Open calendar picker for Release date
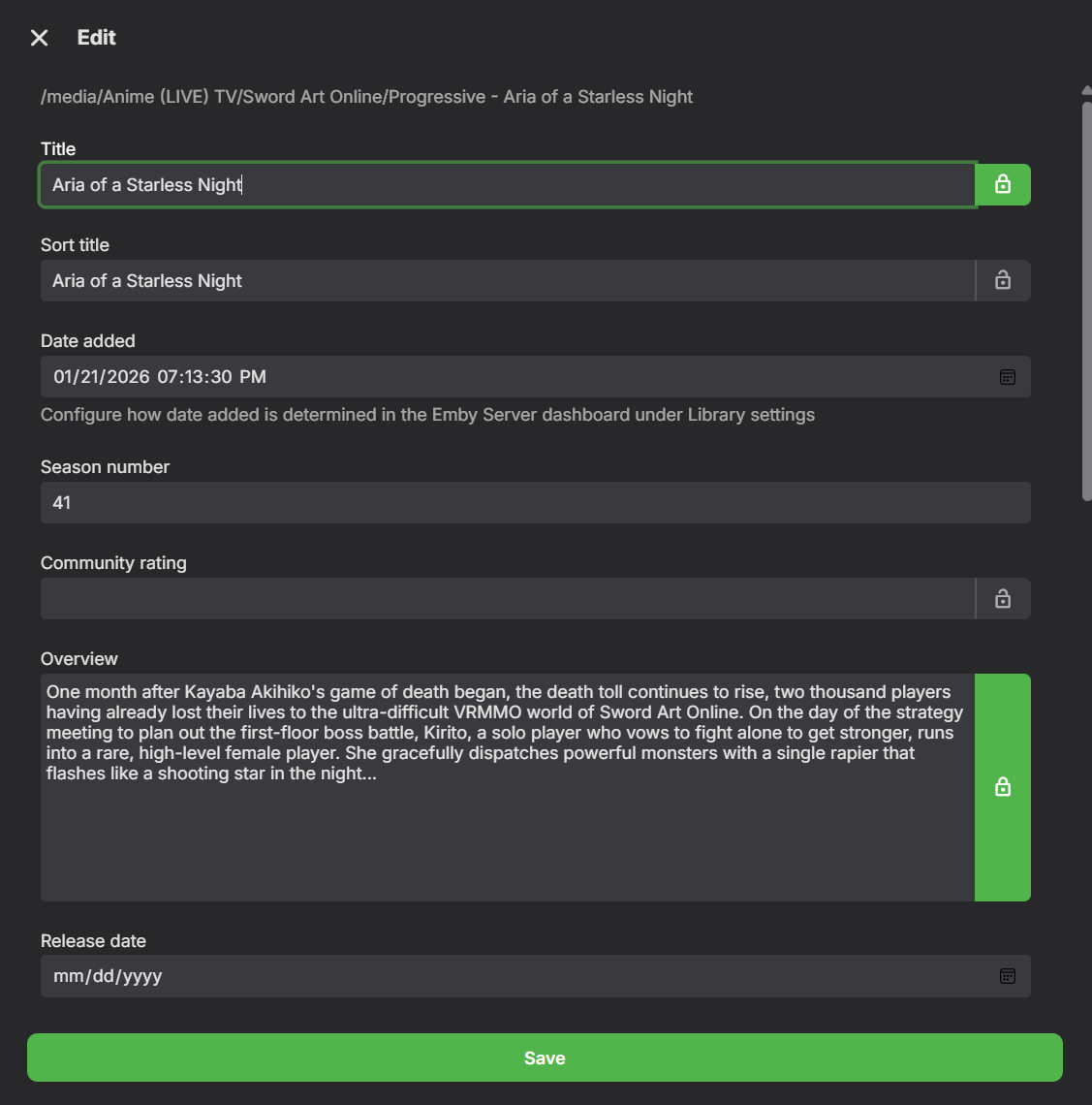 tap(1008, 976)
